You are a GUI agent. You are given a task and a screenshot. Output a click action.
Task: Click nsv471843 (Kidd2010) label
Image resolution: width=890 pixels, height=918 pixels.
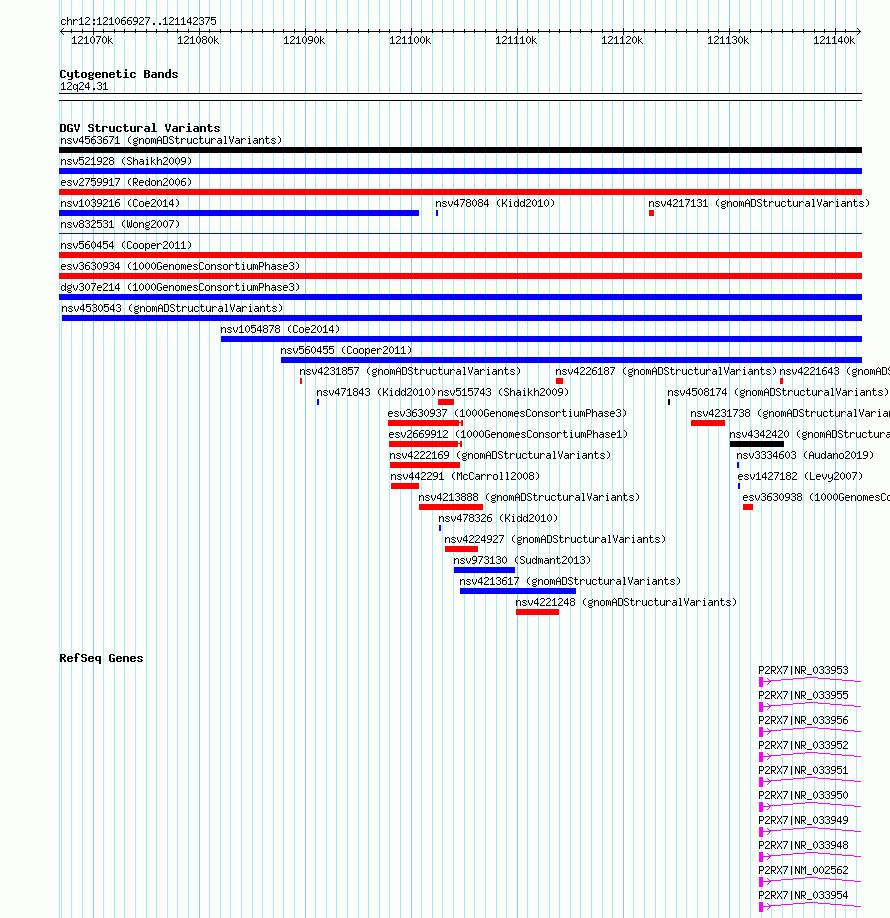click(x=376, y=393)
